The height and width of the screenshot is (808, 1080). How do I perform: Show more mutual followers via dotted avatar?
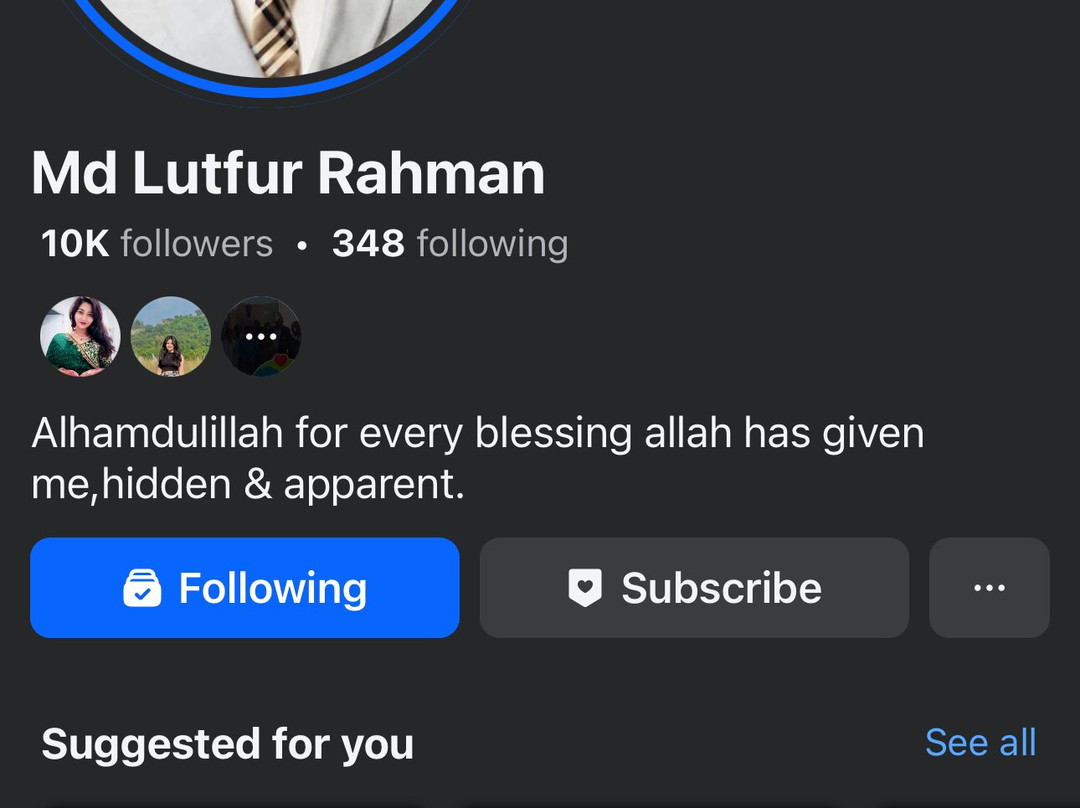[x=261, y=336]
